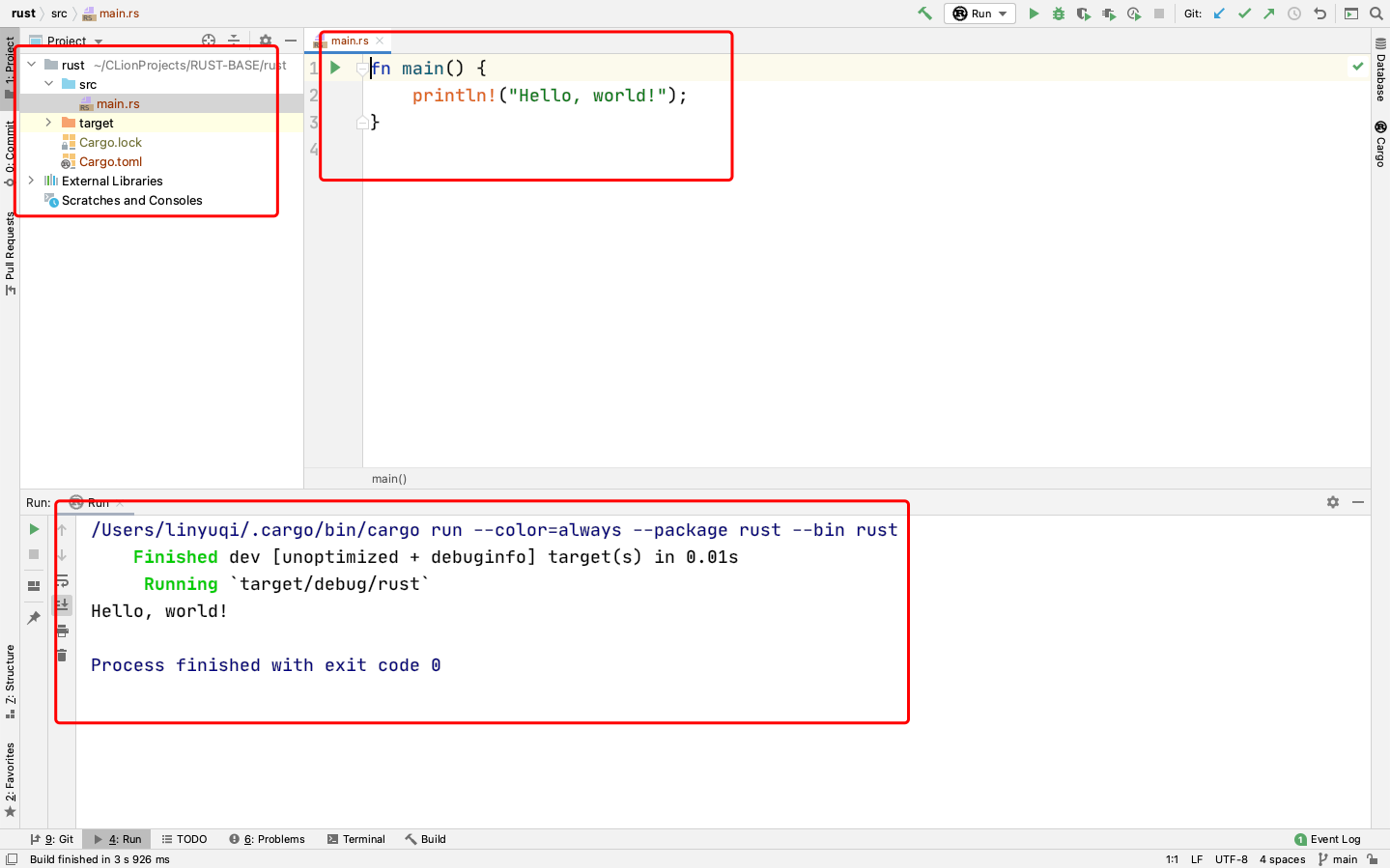
Task: Click the Build hammer icon in top toolbar
Action: (x=924, y=14)
